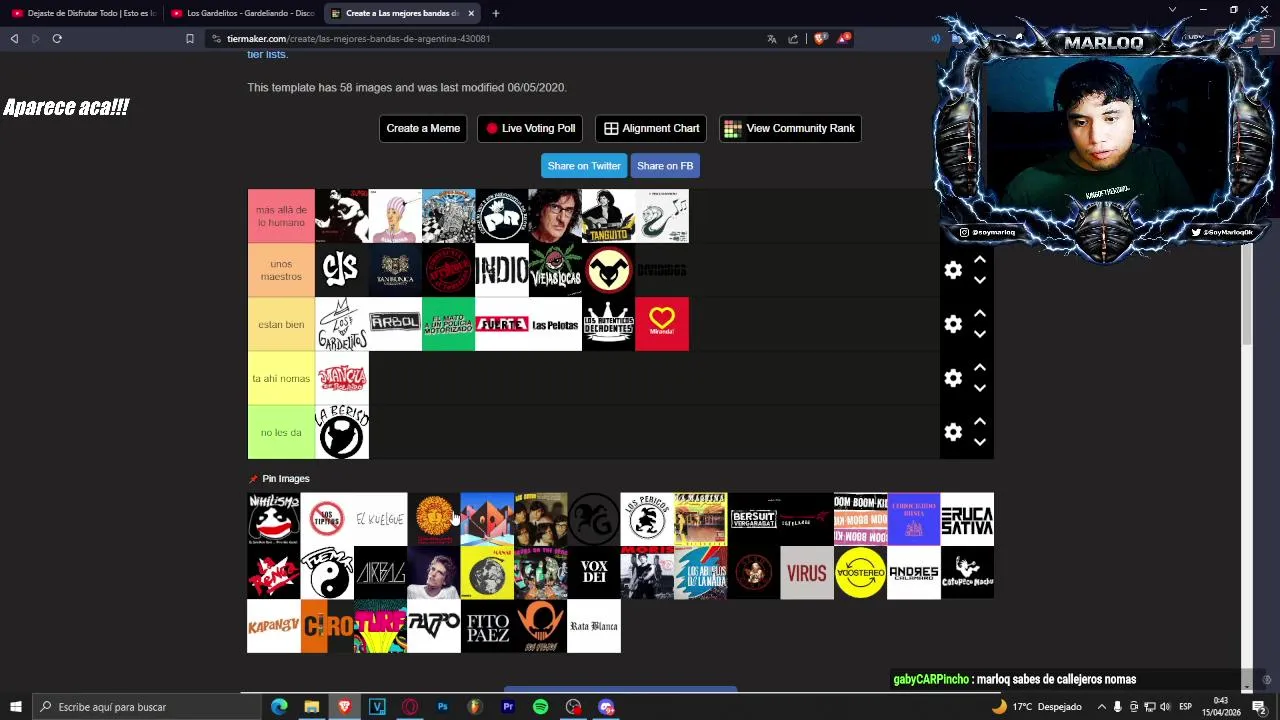Pick the Viejas Locas logo
The width and height of the screenshot is (1280, 720).
(555, 270)
